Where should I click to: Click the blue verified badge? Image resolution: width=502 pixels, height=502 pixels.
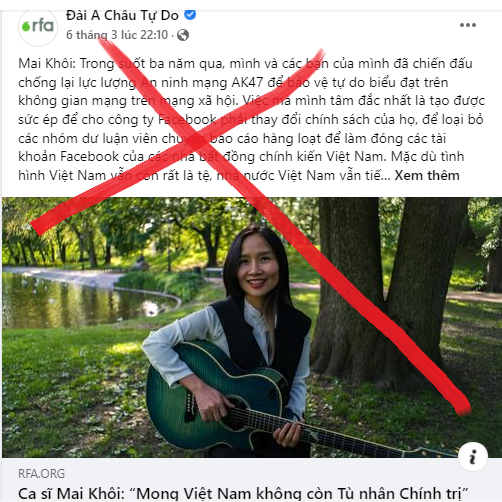click(x=190, y=15)
